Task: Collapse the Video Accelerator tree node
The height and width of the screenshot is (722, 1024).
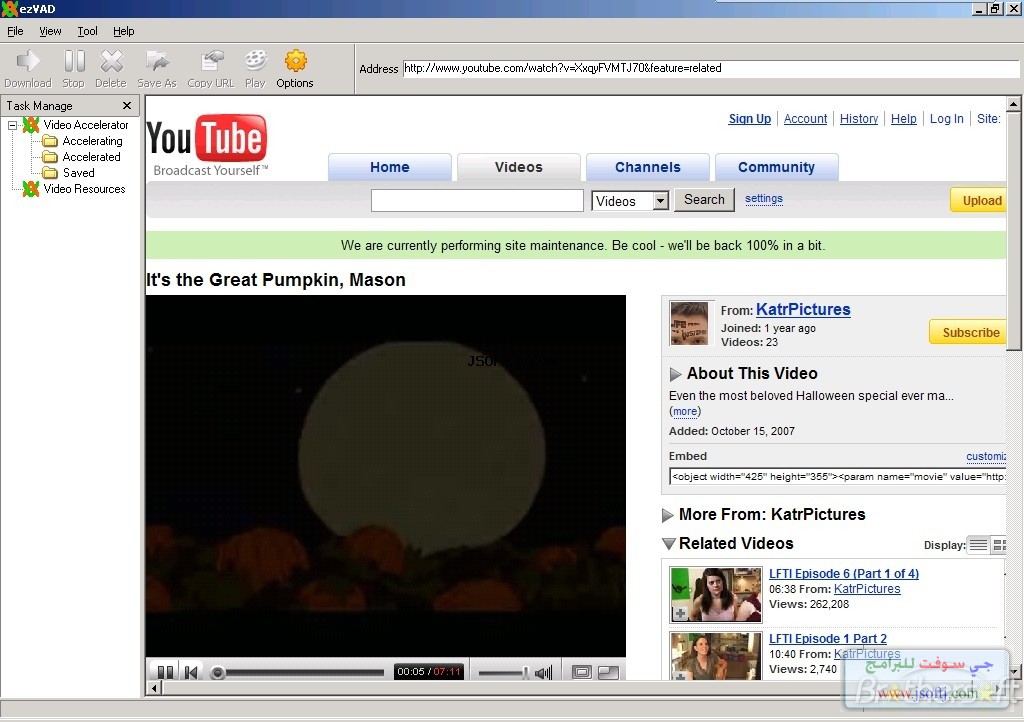Action: [12, 125]
